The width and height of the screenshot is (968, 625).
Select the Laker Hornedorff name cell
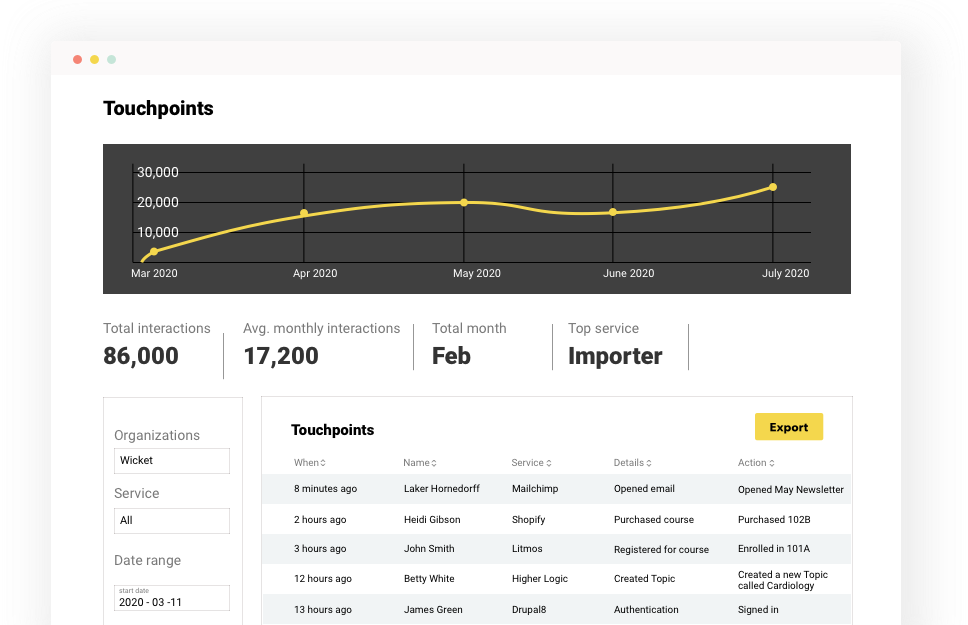tap(441, 489)
